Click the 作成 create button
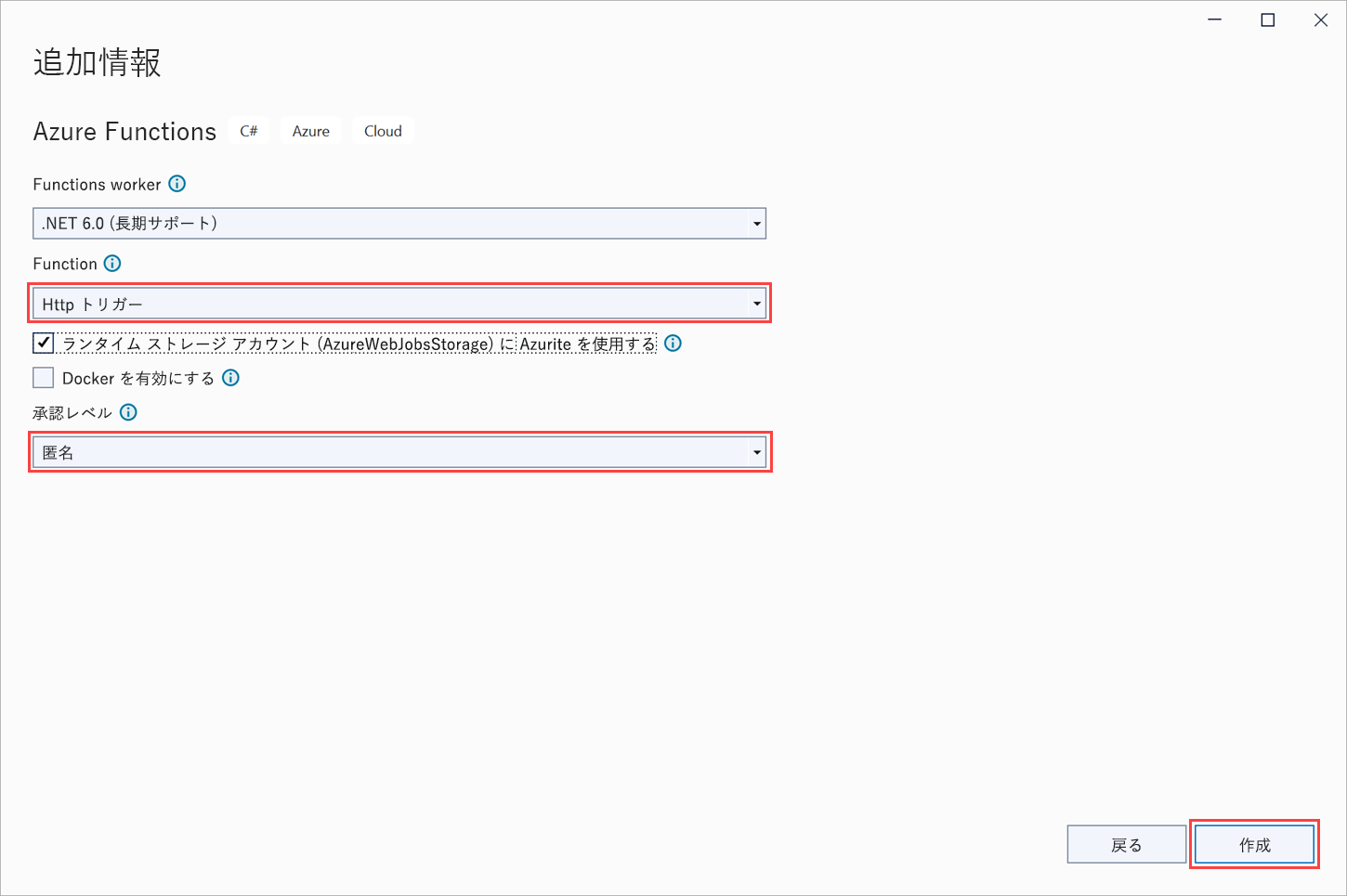 (1254, 845)
